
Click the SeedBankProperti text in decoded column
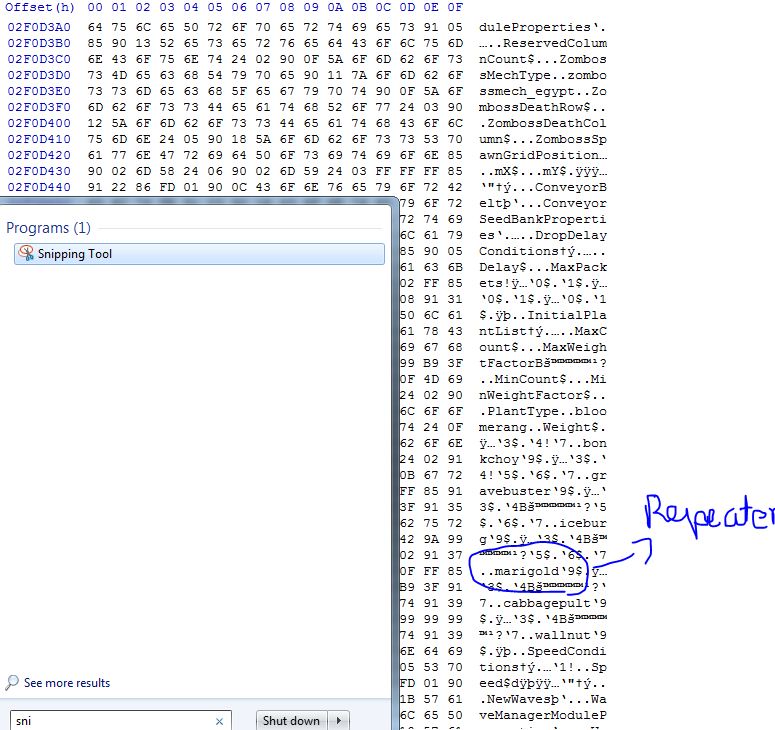pyautogui.click(x=542, y=219)
